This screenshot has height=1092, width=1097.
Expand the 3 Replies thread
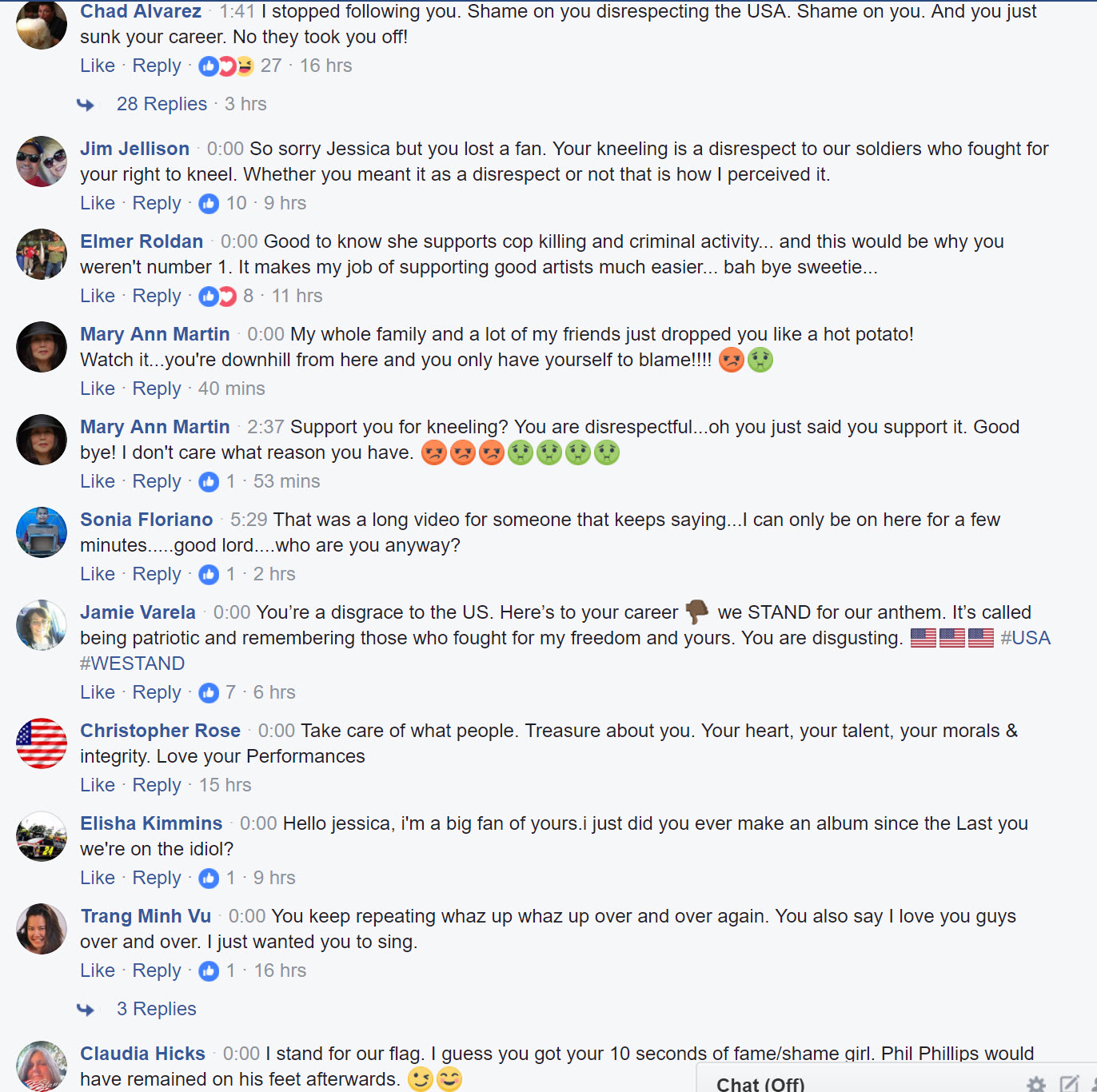point(157,1010)
